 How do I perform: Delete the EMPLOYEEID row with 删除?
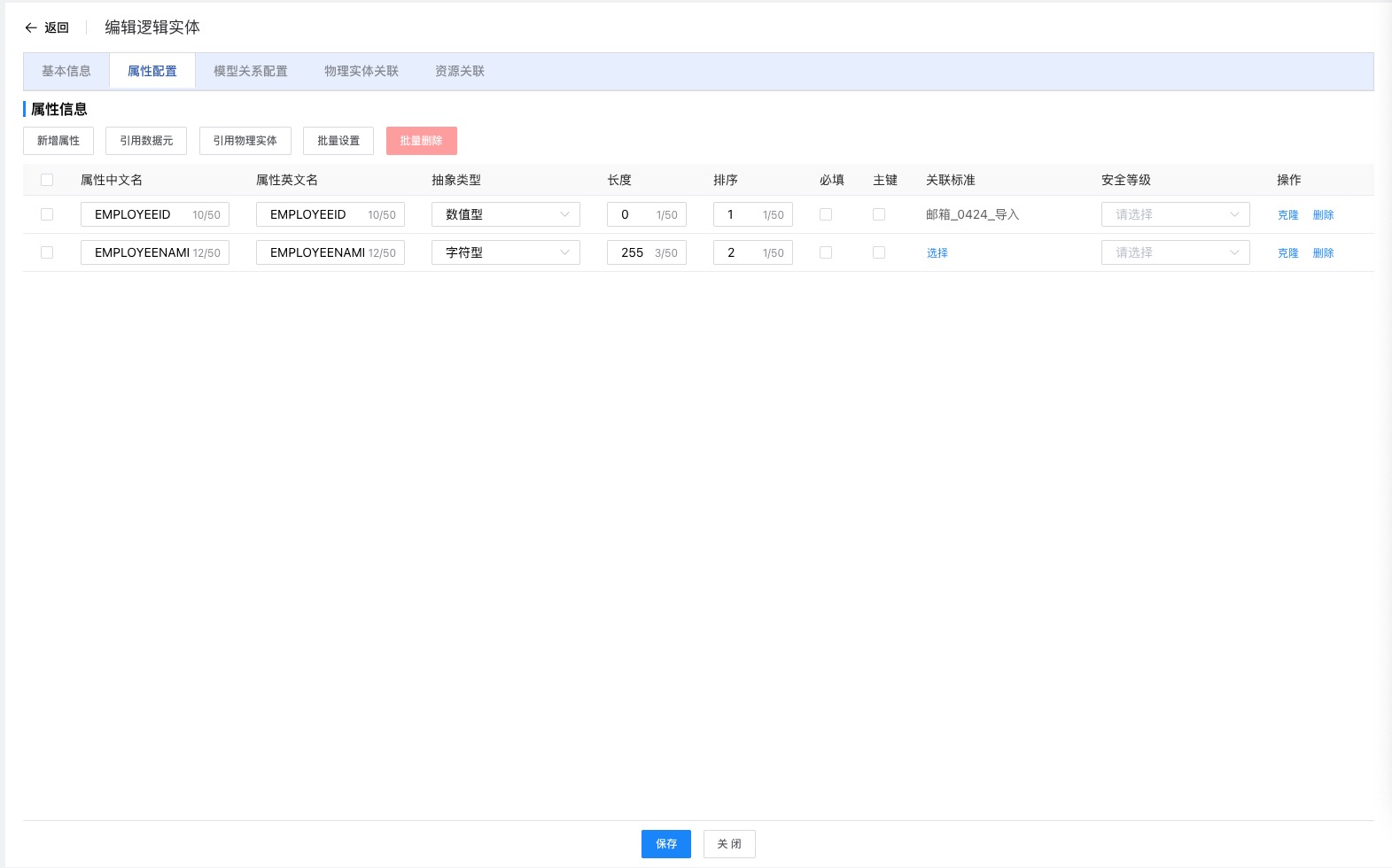(x=1324, y=214)
